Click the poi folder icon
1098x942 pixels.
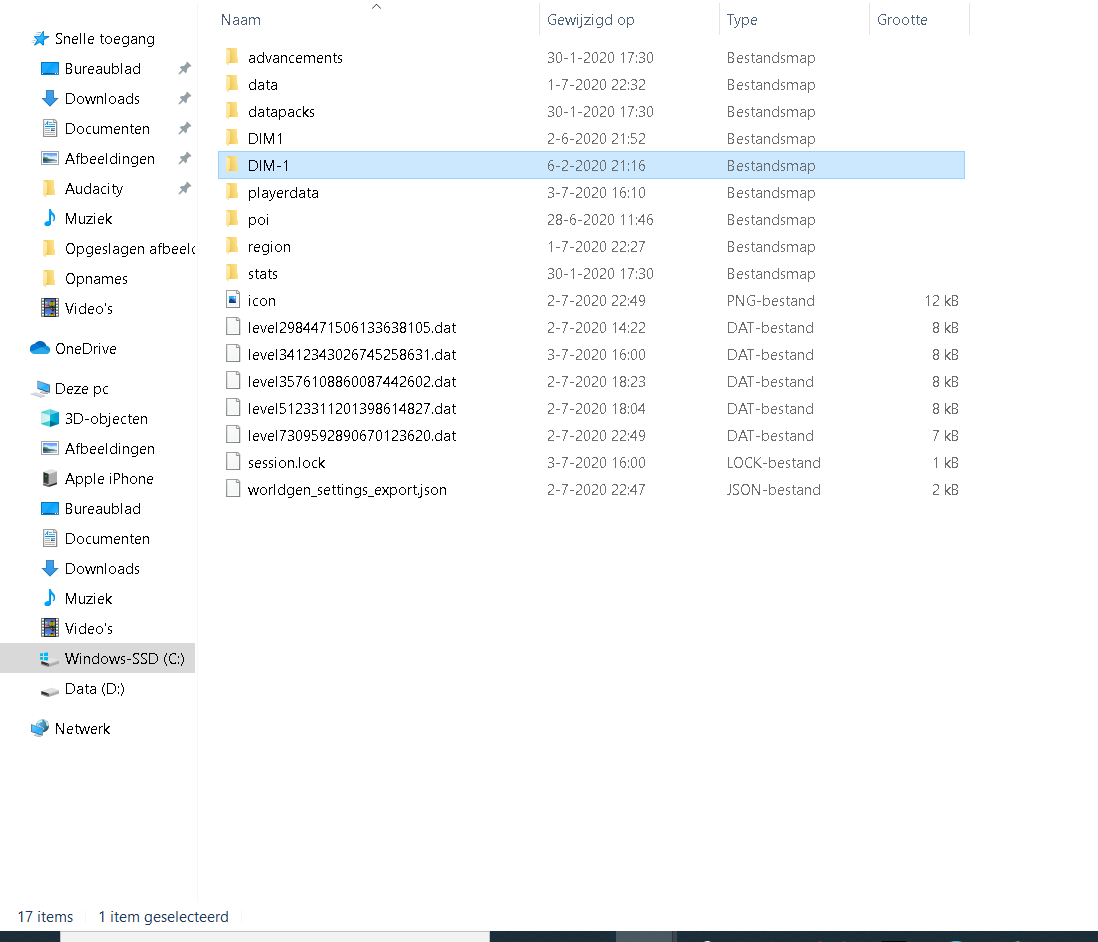click(x=232, y=219)
